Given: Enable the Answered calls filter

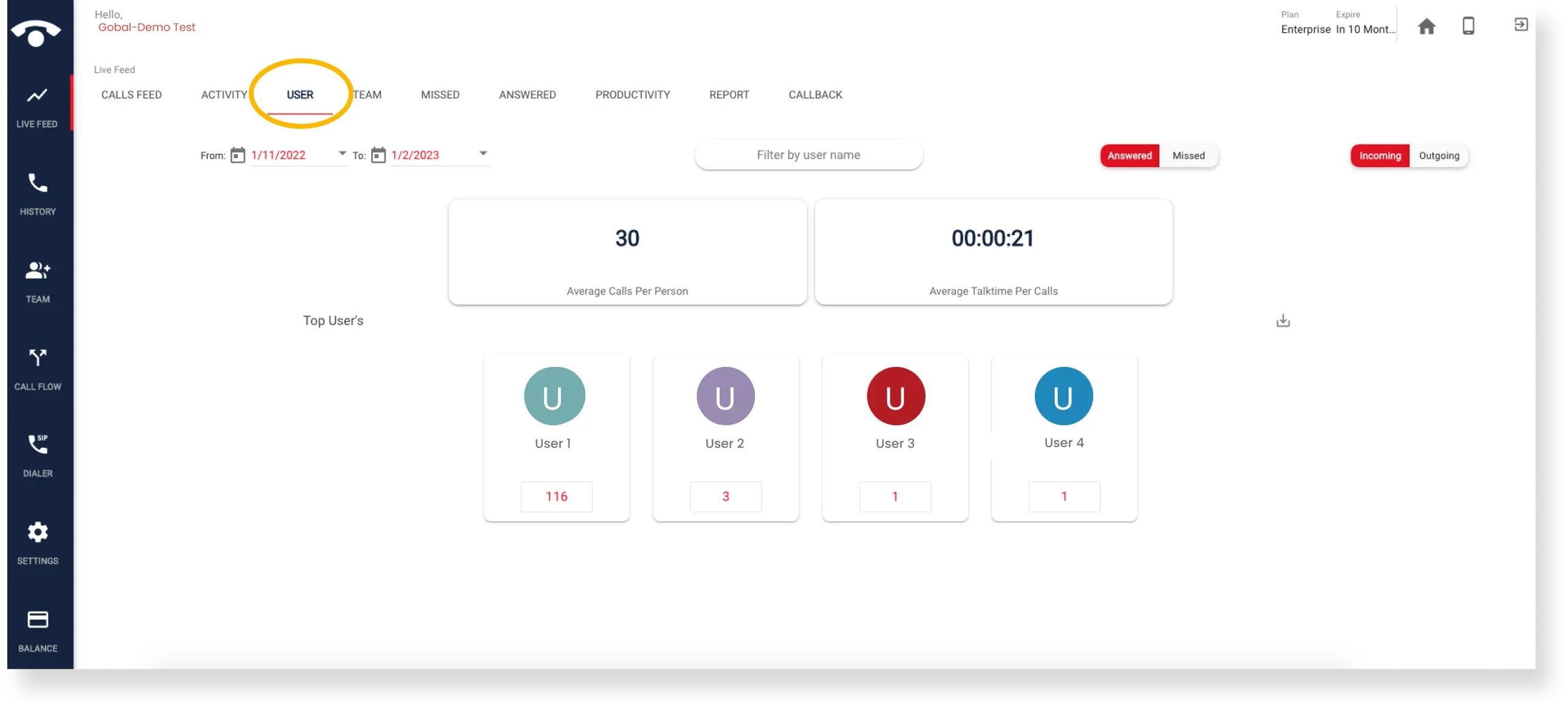Looking at the screenshot, I should [1129, 156].
